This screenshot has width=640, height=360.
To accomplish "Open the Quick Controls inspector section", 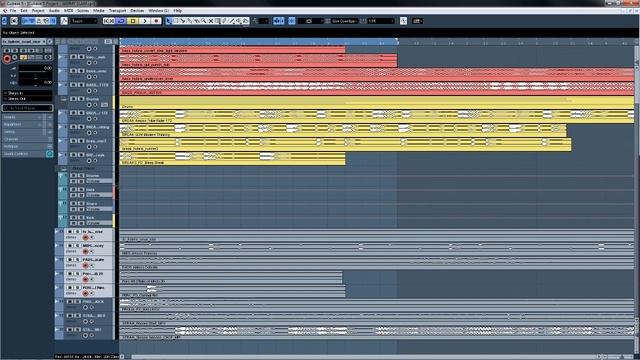I will [27, 154].
